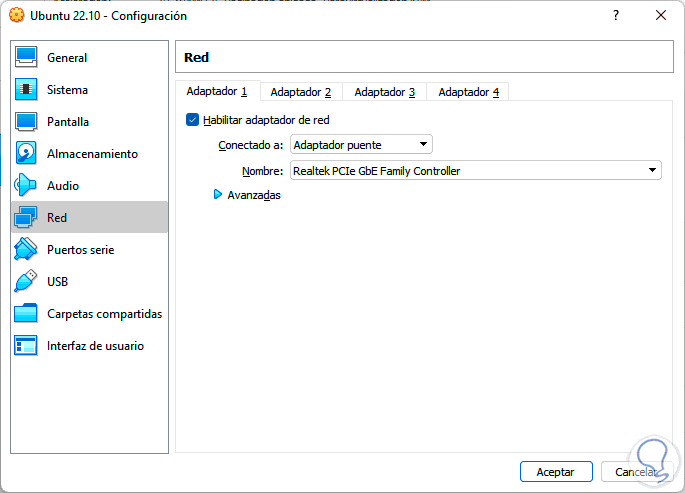Select the Sistema chip icon
This screenshot has height=493, width=685.
[26, 90]
